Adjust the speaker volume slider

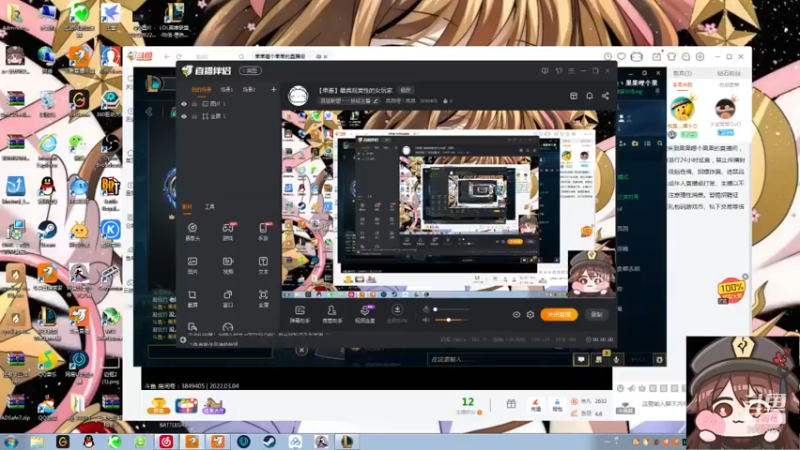pyautogui.click(x=451, y=320)
